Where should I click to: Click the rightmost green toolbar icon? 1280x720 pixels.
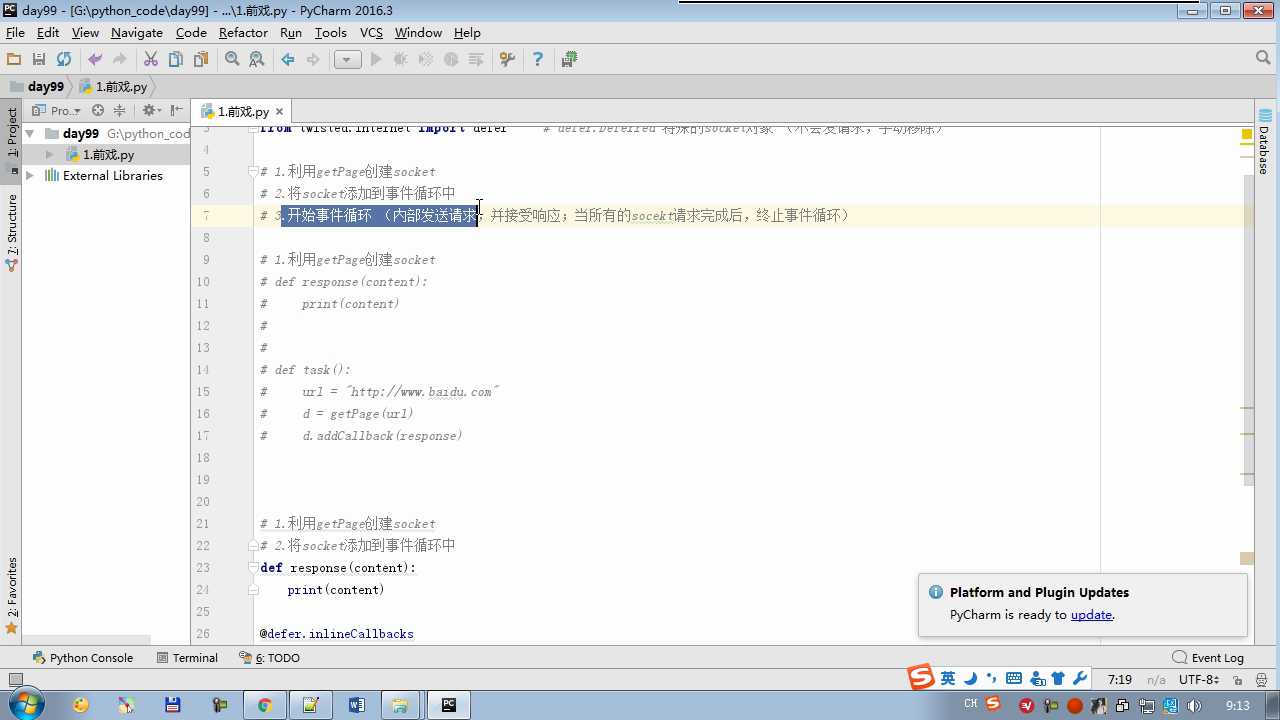pyautogui.click(x=569, y=60)
